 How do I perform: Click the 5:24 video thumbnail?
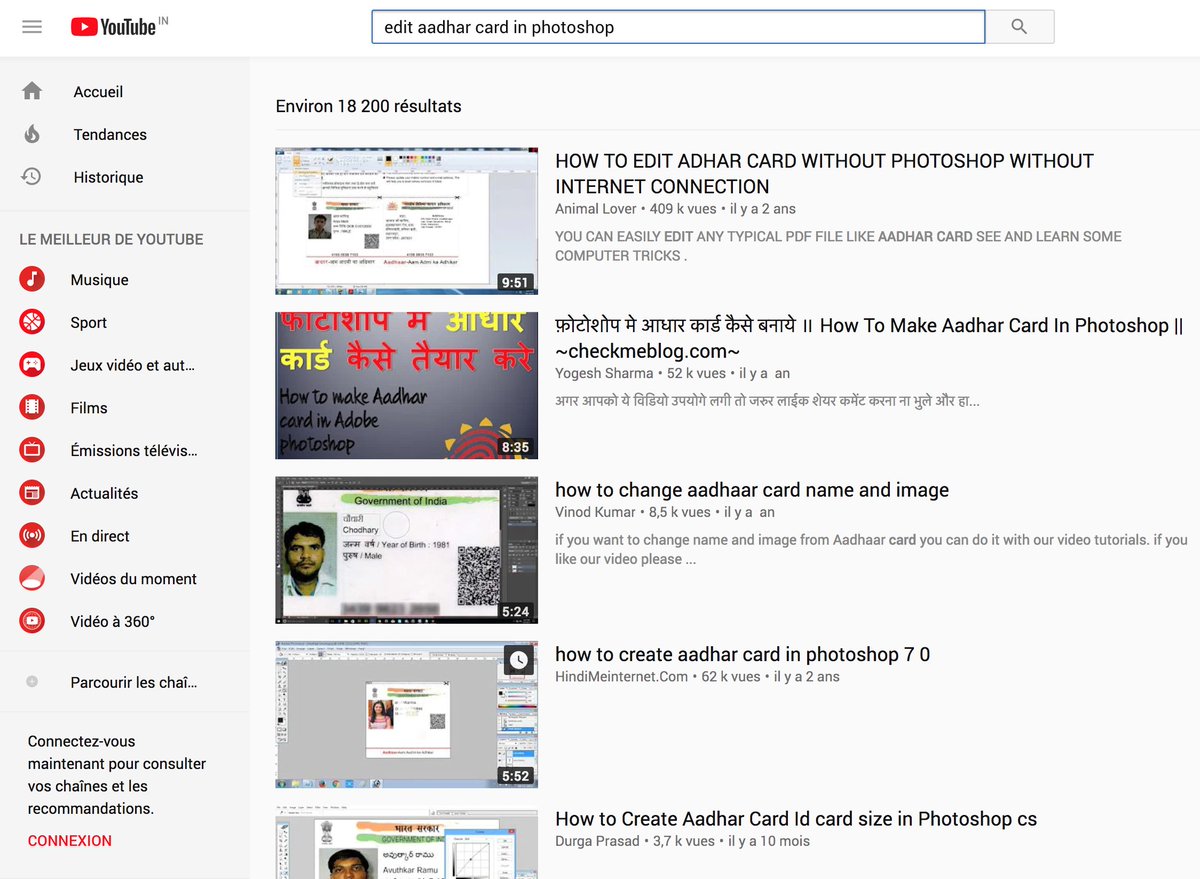tap(406, 550)
